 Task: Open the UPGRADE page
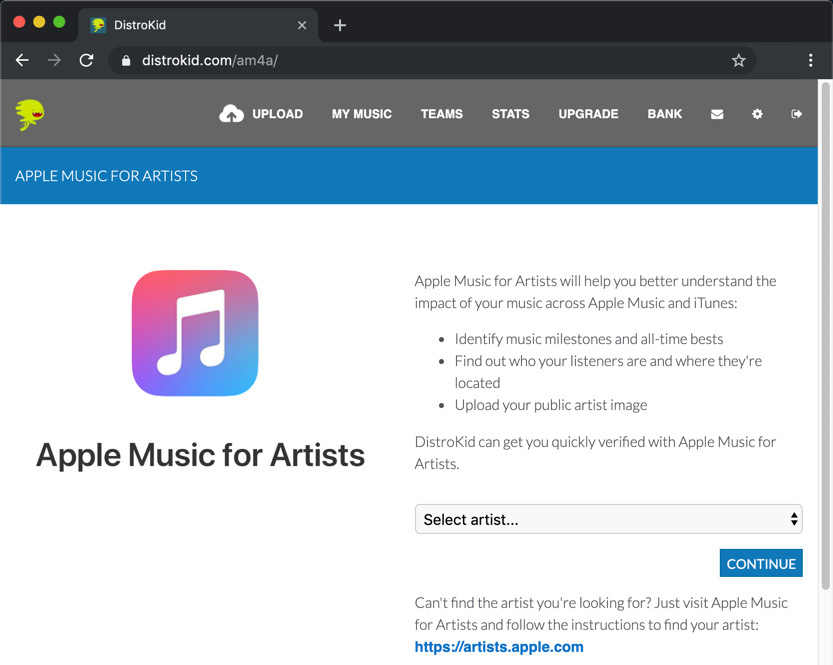point(588,114)
